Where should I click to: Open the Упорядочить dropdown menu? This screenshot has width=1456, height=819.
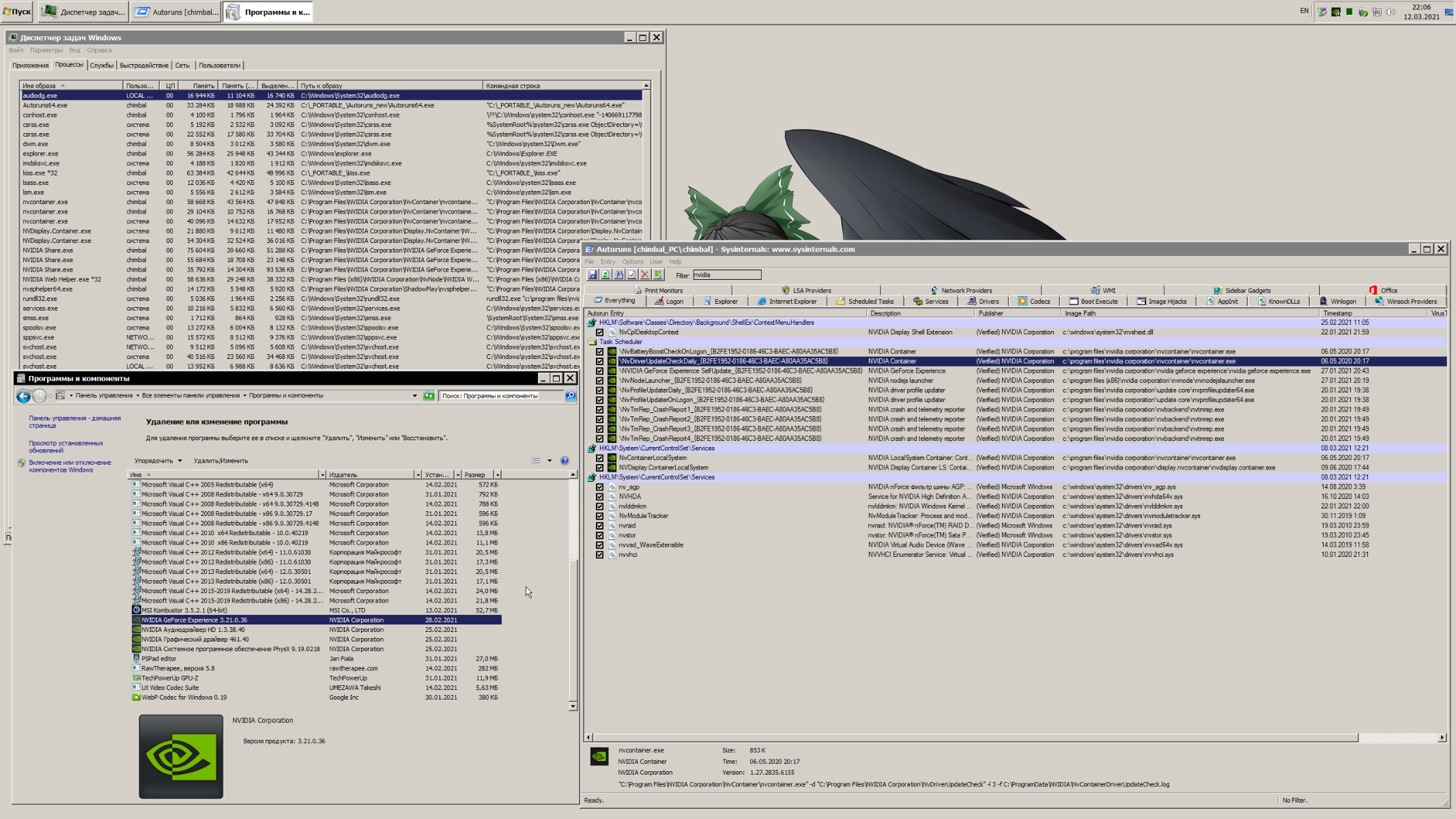(158, 461)
